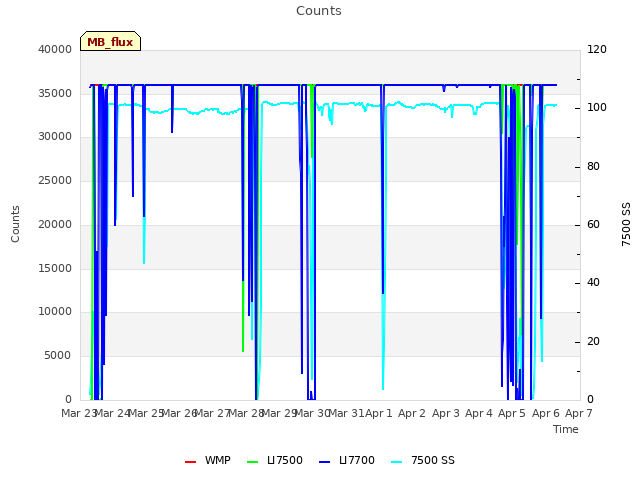
Task: Click the green LI7500 legend swatch
Action: (x=253, y=462)
